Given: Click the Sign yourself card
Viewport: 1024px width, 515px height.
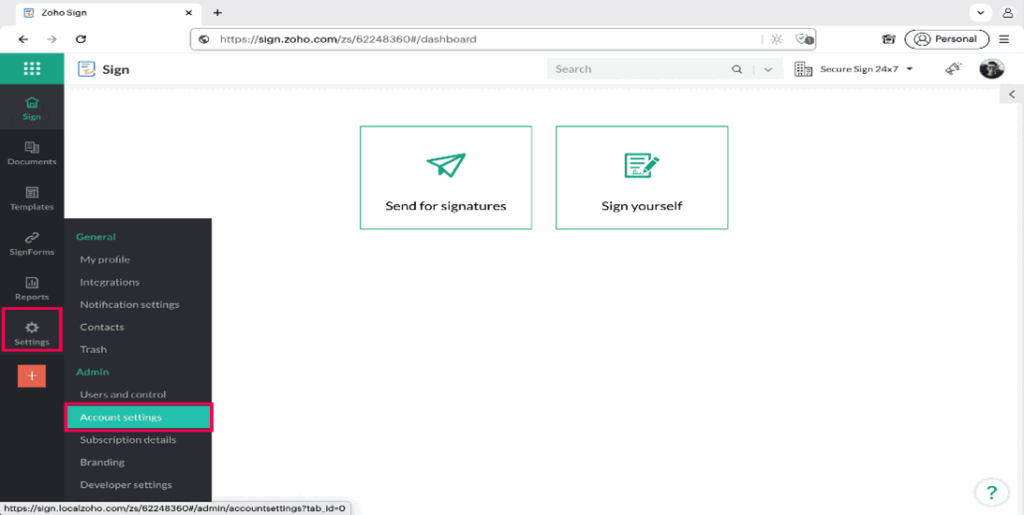Looking at the screenshot, I should click(x=642, y=178).
